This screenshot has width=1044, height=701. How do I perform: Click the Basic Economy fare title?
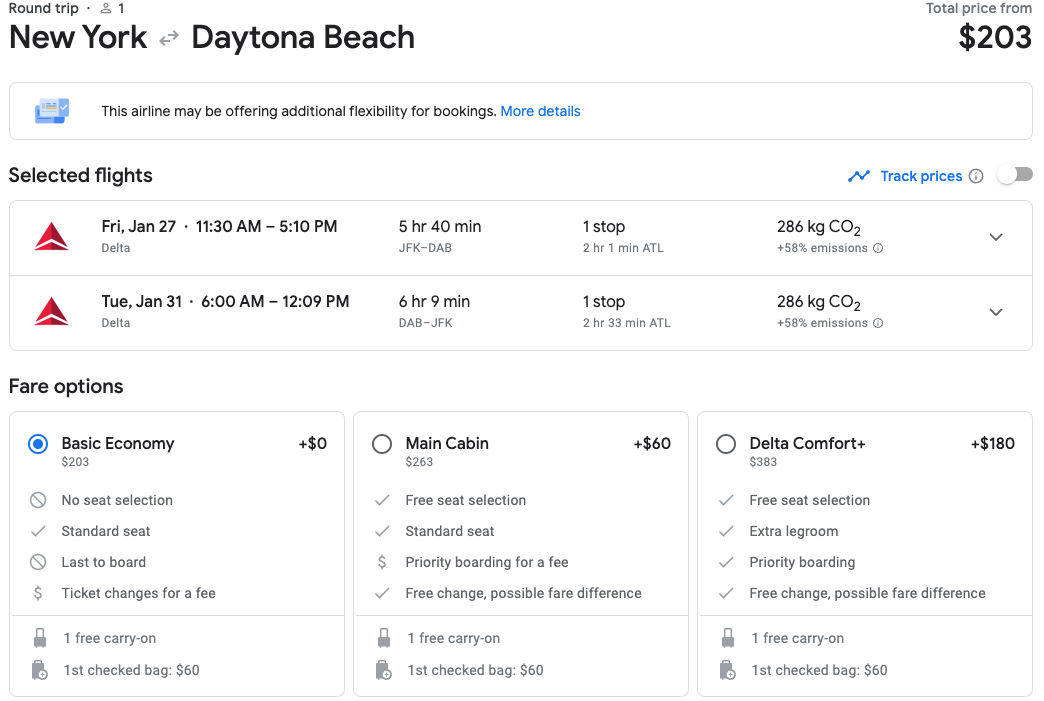pyautogui.click(x=118, y=443)
